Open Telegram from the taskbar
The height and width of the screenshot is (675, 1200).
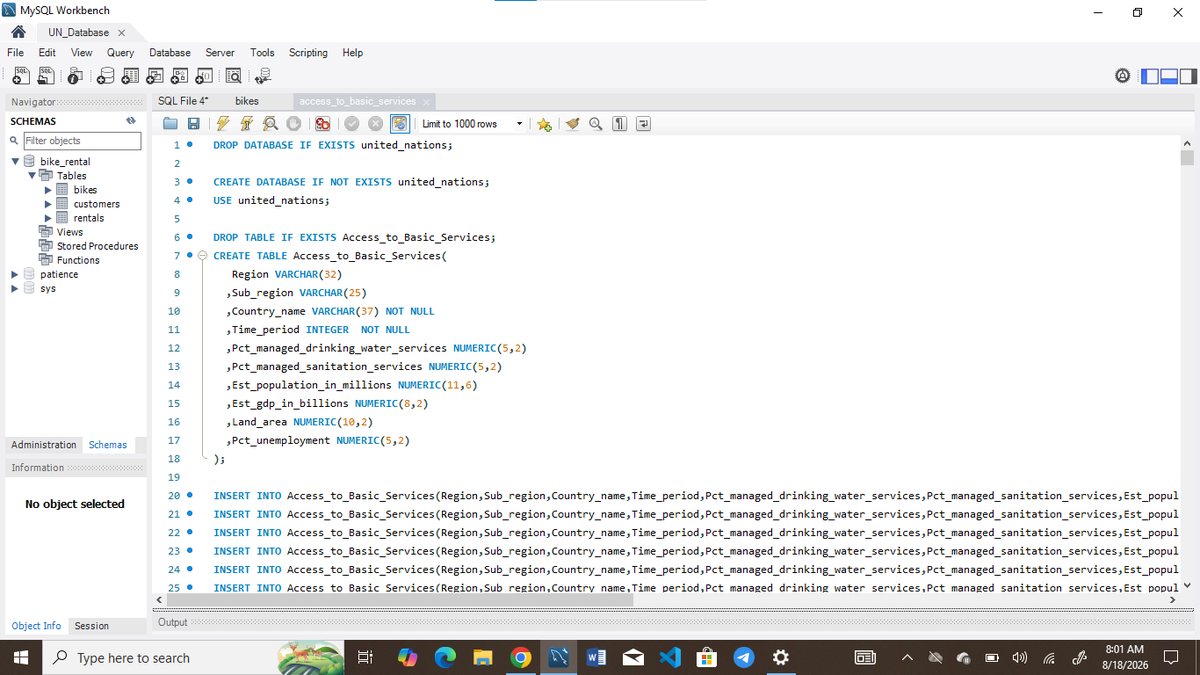pyautogui.click(x=743, y=658)
